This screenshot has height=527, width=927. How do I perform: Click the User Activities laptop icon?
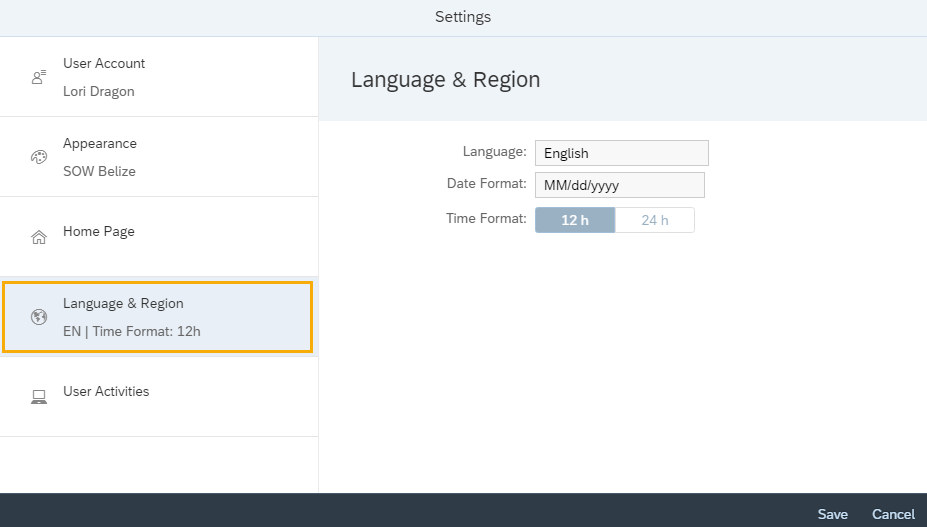[x=39, y=397]
